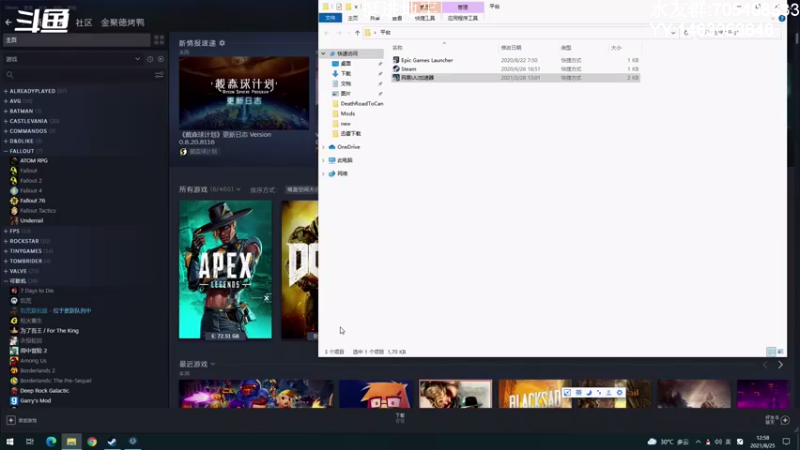Open Chrome from taskbar
The height and width of the screenshot is (450, 800).
(92, 441)
